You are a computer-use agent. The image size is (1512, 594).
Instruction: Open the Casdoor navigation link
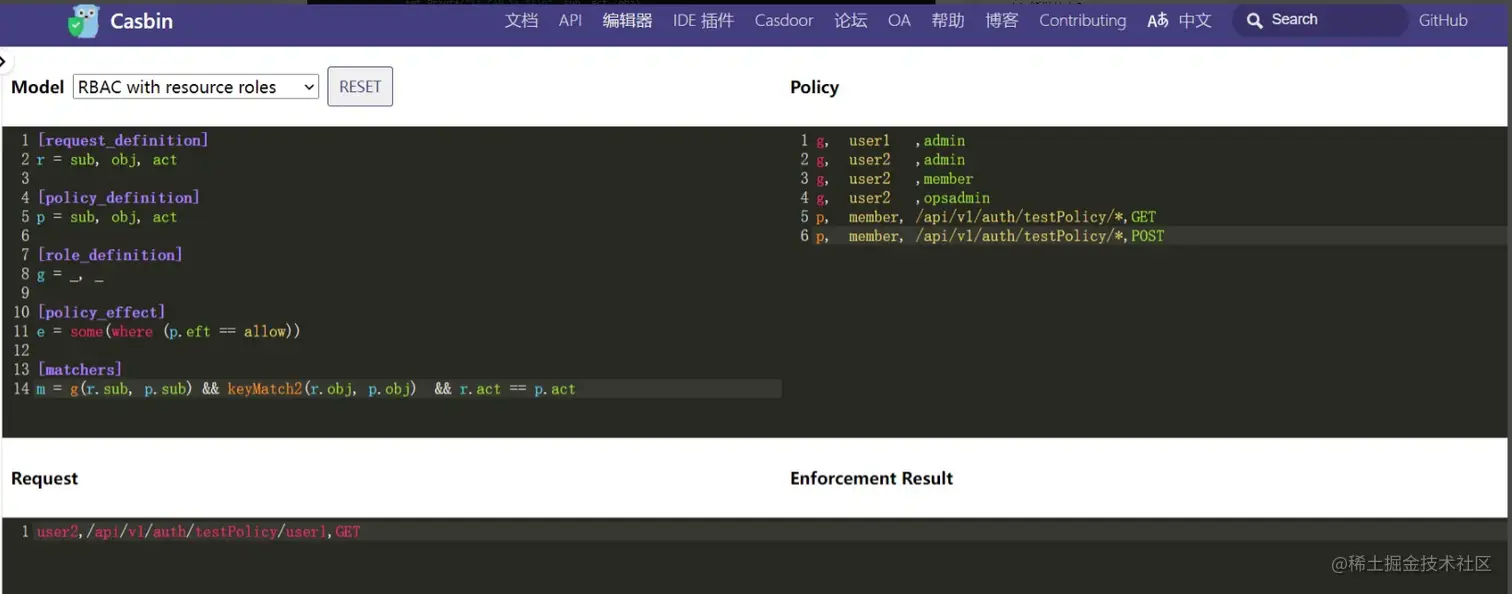(784, 20)
